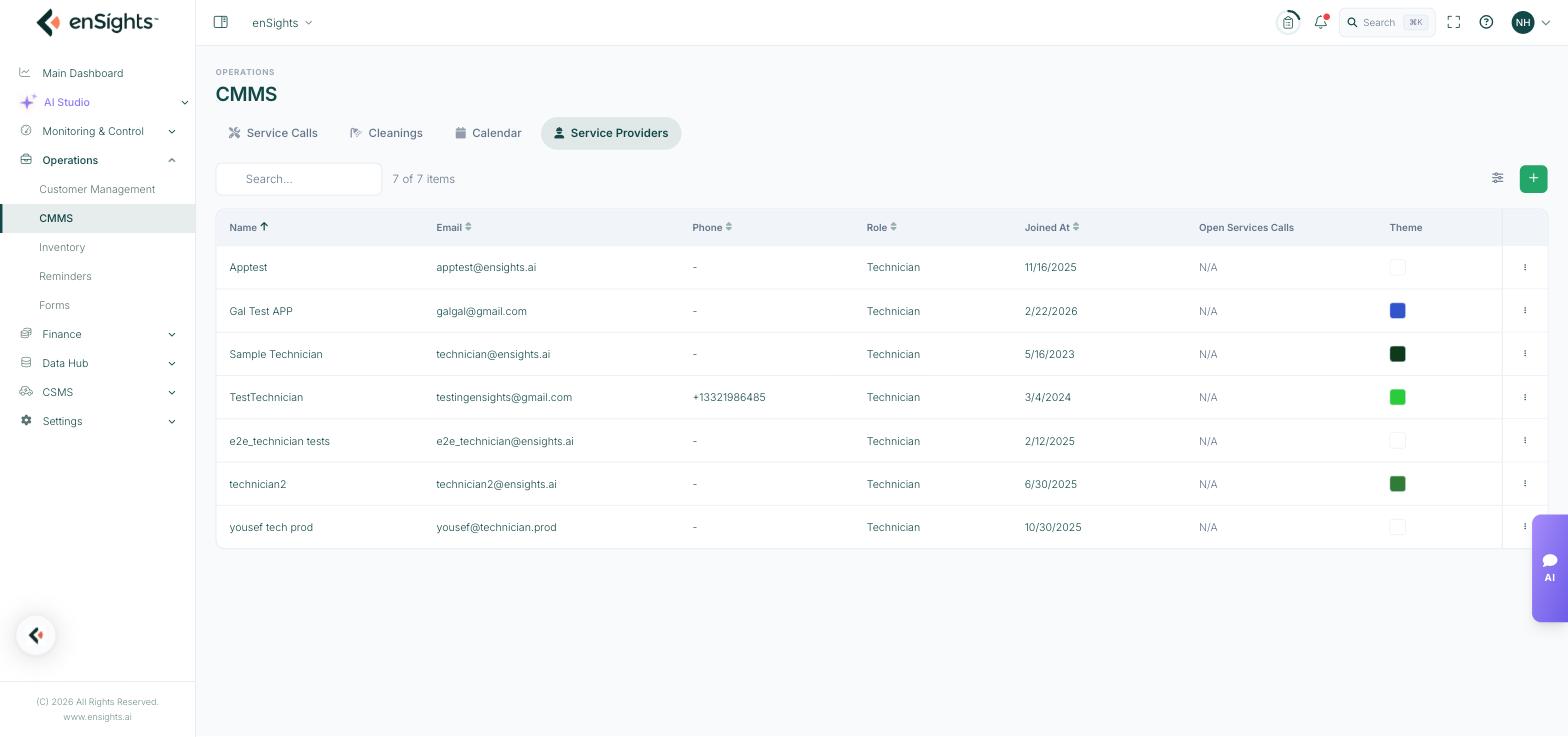Screen dimensions: 1568x737
Task: Open Customer Management page
Action: tap(97, 189)
